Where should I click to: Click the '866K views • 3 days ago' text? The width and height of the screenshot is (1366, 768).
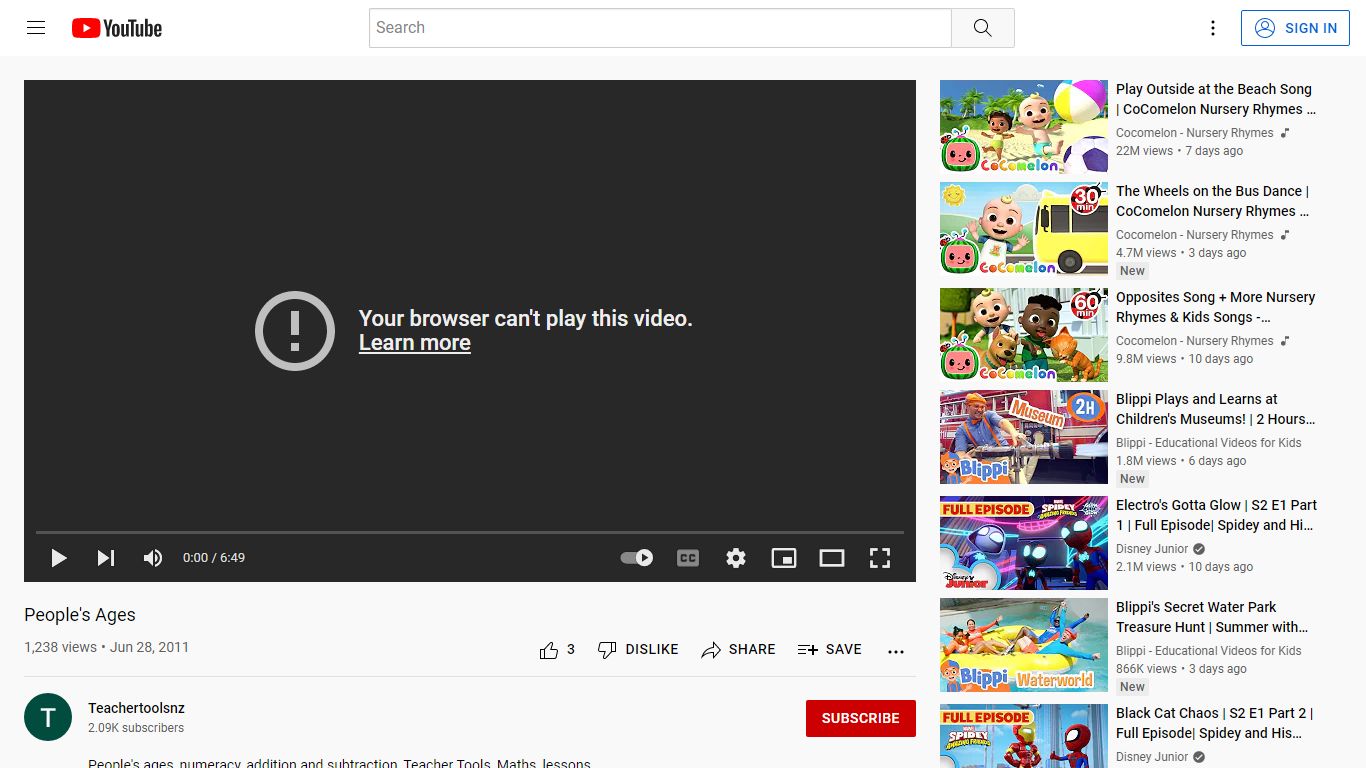[1182, 669]
